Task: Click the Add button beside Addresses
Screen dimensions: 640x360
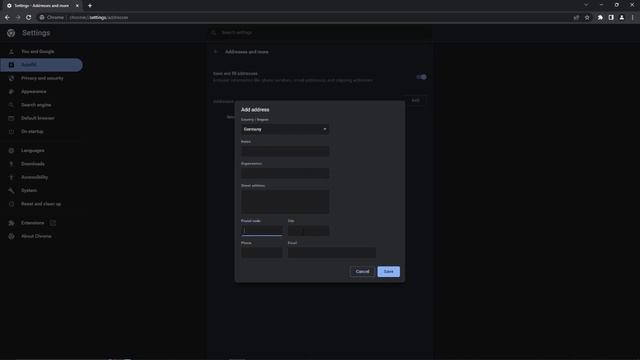Action: click(x=415, y=100)
